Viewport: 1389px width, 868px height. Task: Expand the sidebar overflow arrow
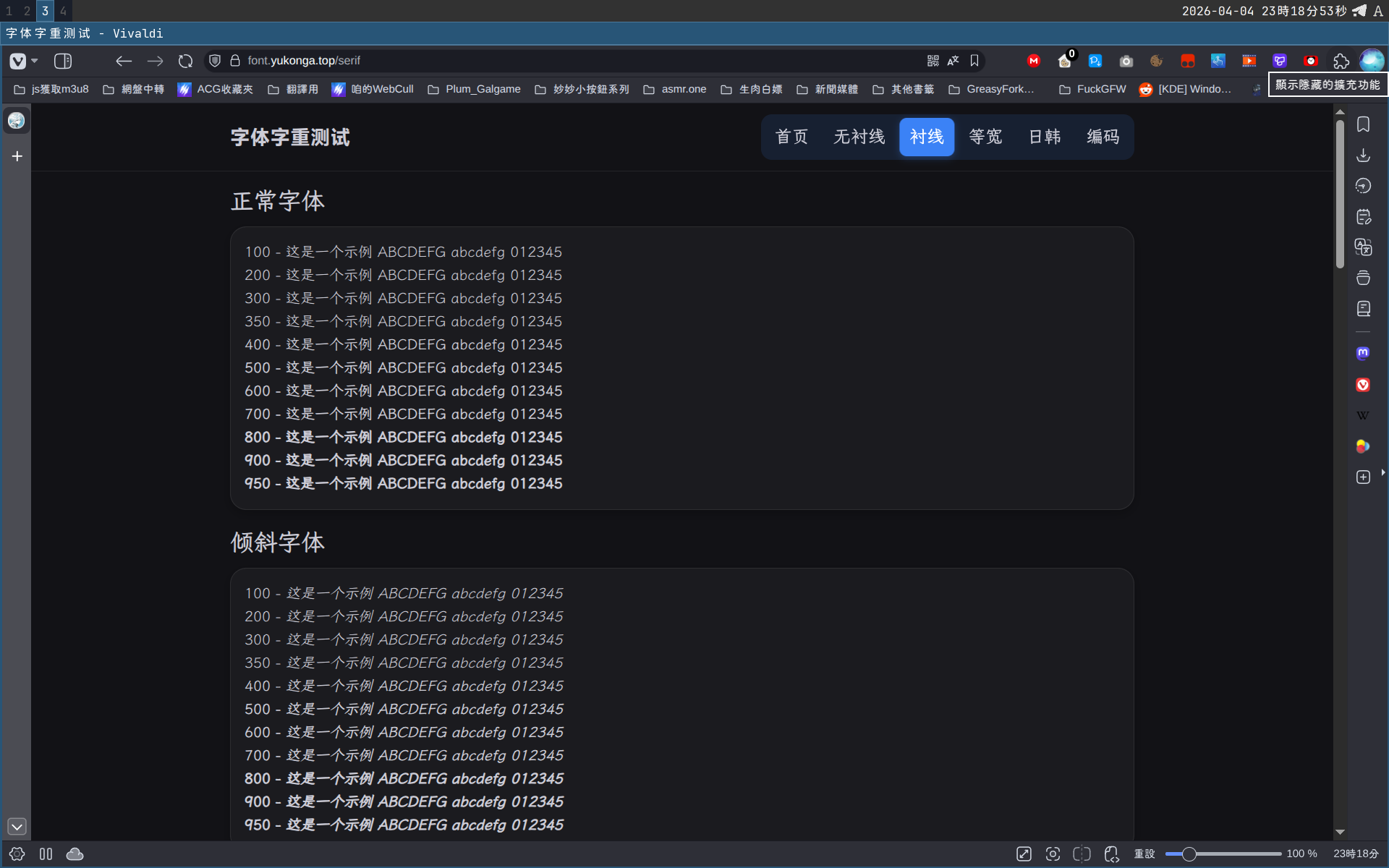point(1383,472)
